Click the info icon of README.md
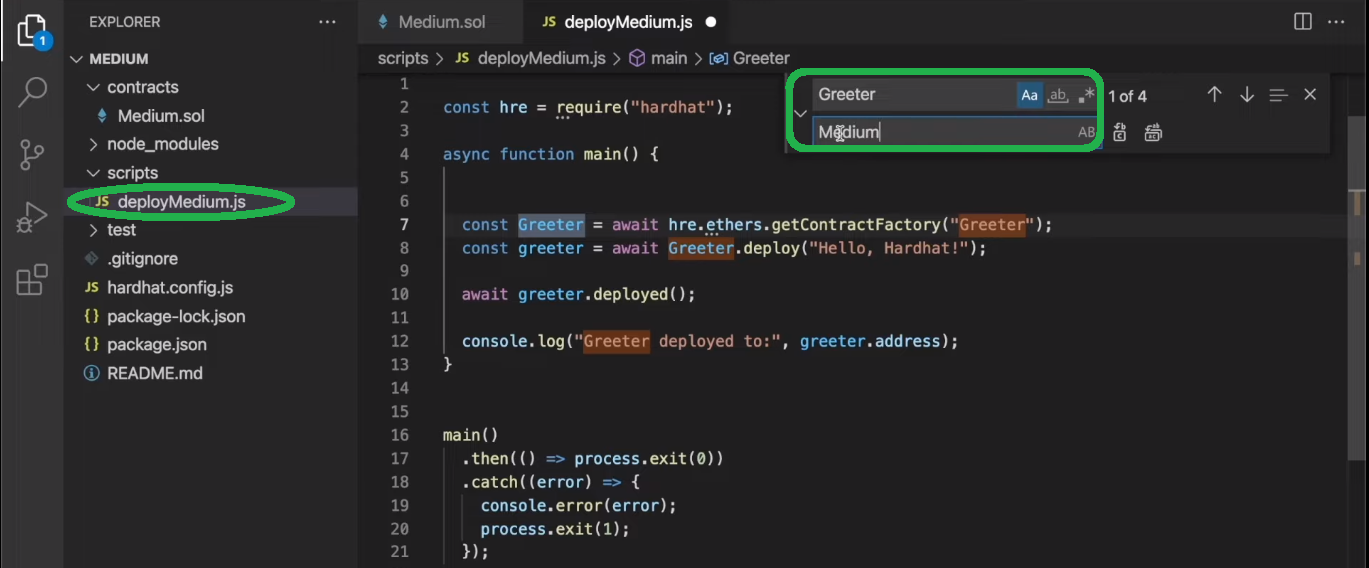The width and height of the screenshot is (1369, 568). [91, 373]
